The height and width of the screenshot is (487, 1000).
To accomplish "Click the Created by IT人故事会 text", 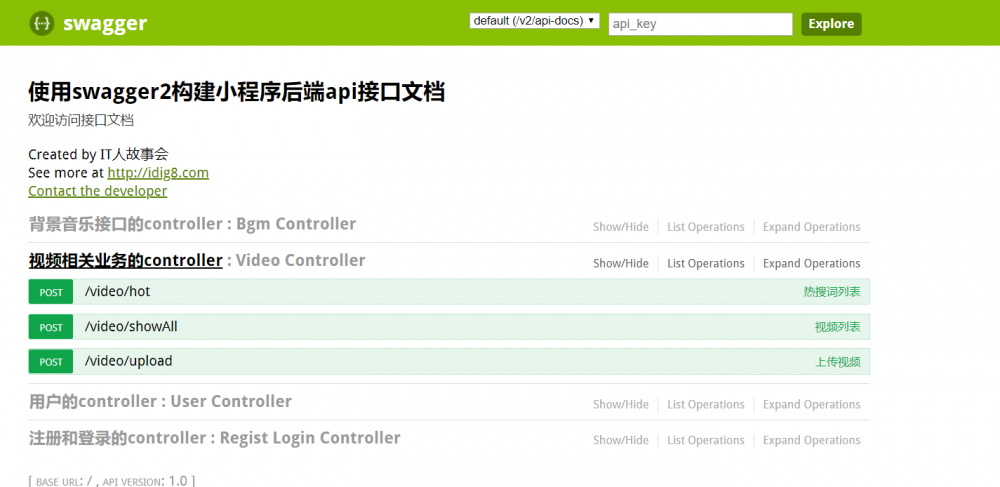I will click(98, 154).
